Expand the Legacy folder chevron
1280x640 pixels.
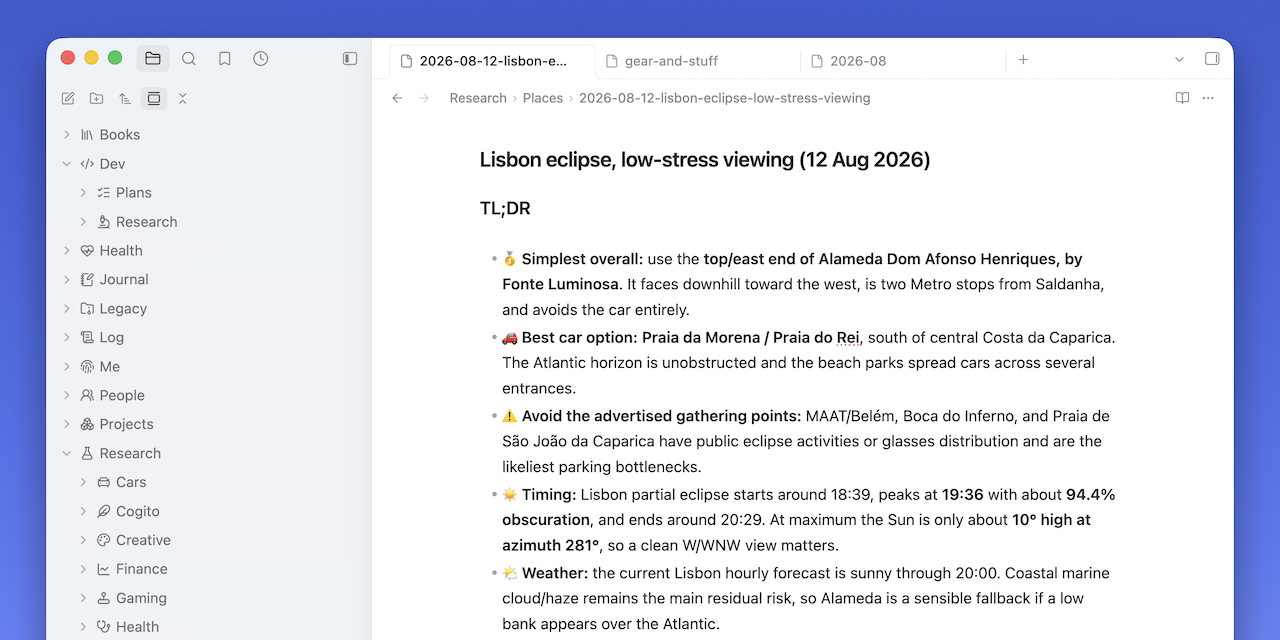(67, 308)
